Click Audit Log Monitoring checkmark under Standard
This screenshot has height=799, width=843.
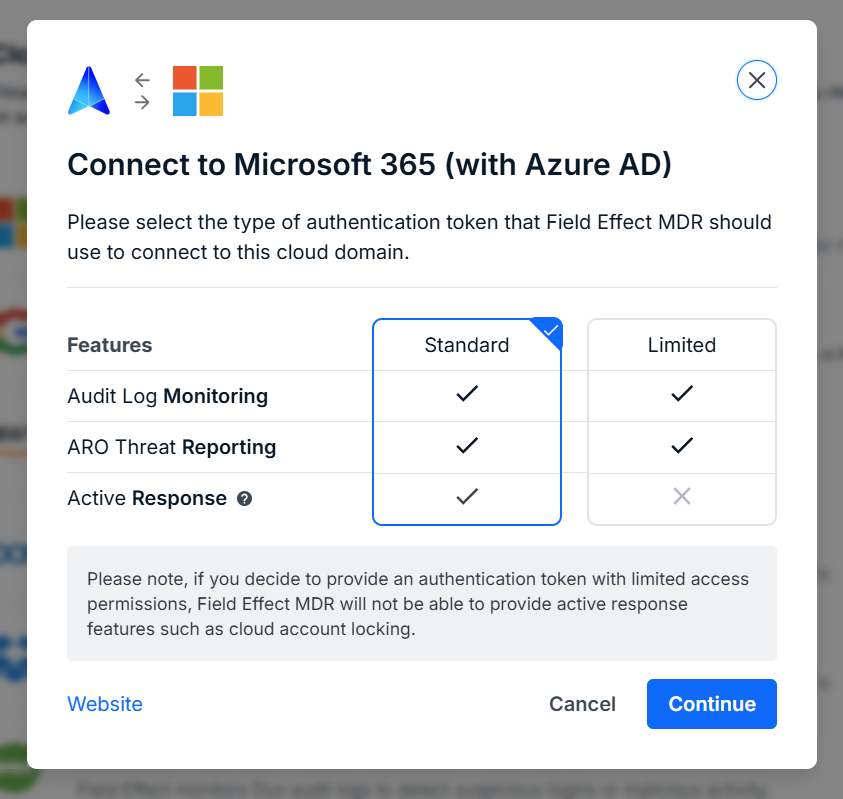(467, 394)
